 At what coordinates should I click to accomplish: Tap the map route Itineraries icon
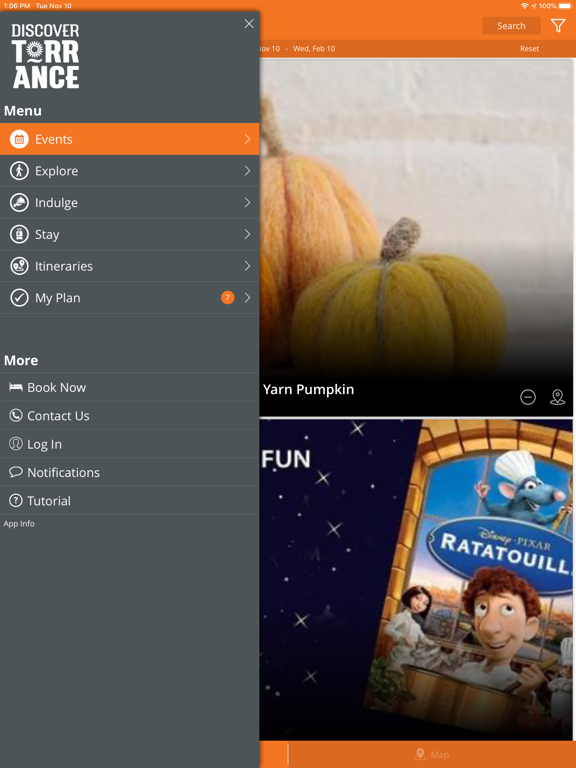[x=19, y=266]
